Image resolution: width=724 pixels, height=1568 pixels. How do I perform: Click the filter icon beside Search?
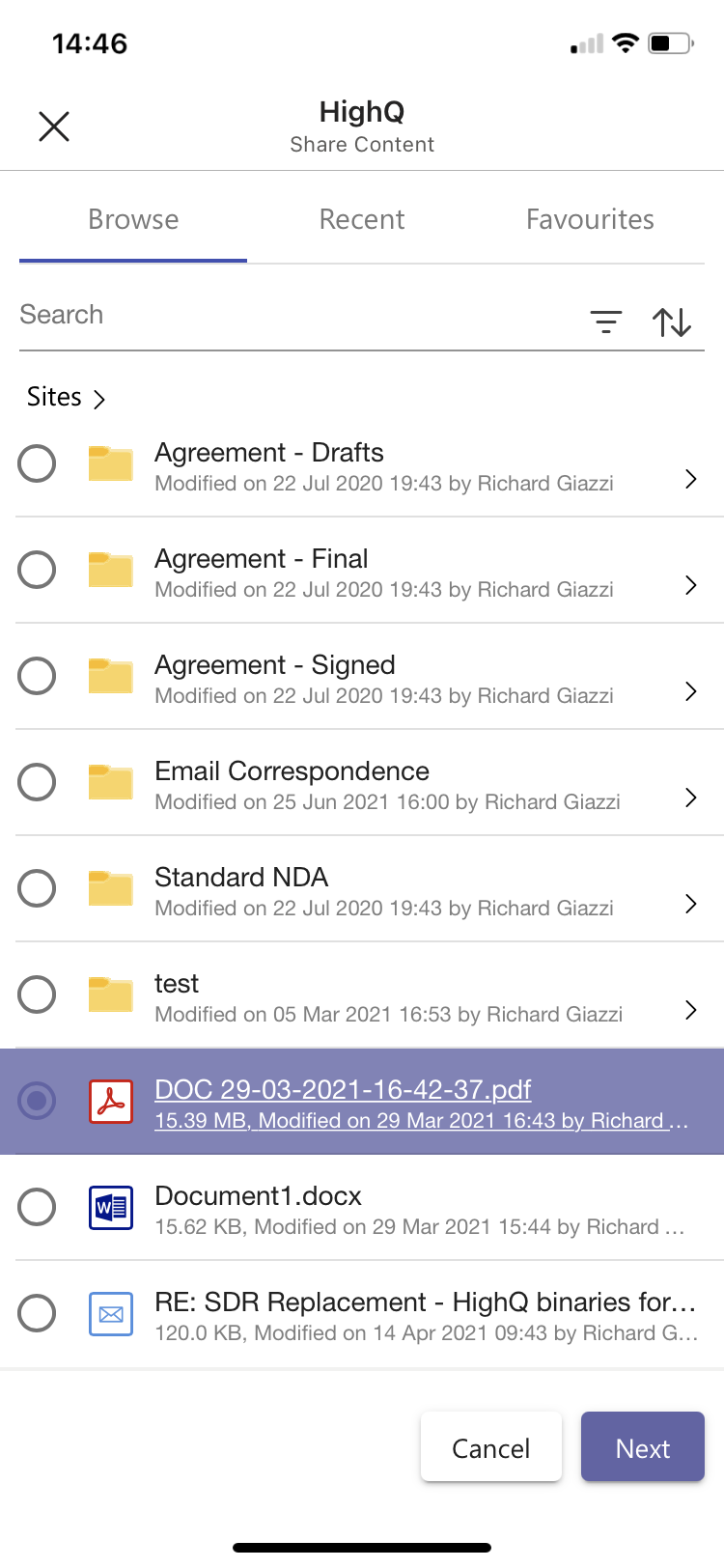(x=606, y=322)
